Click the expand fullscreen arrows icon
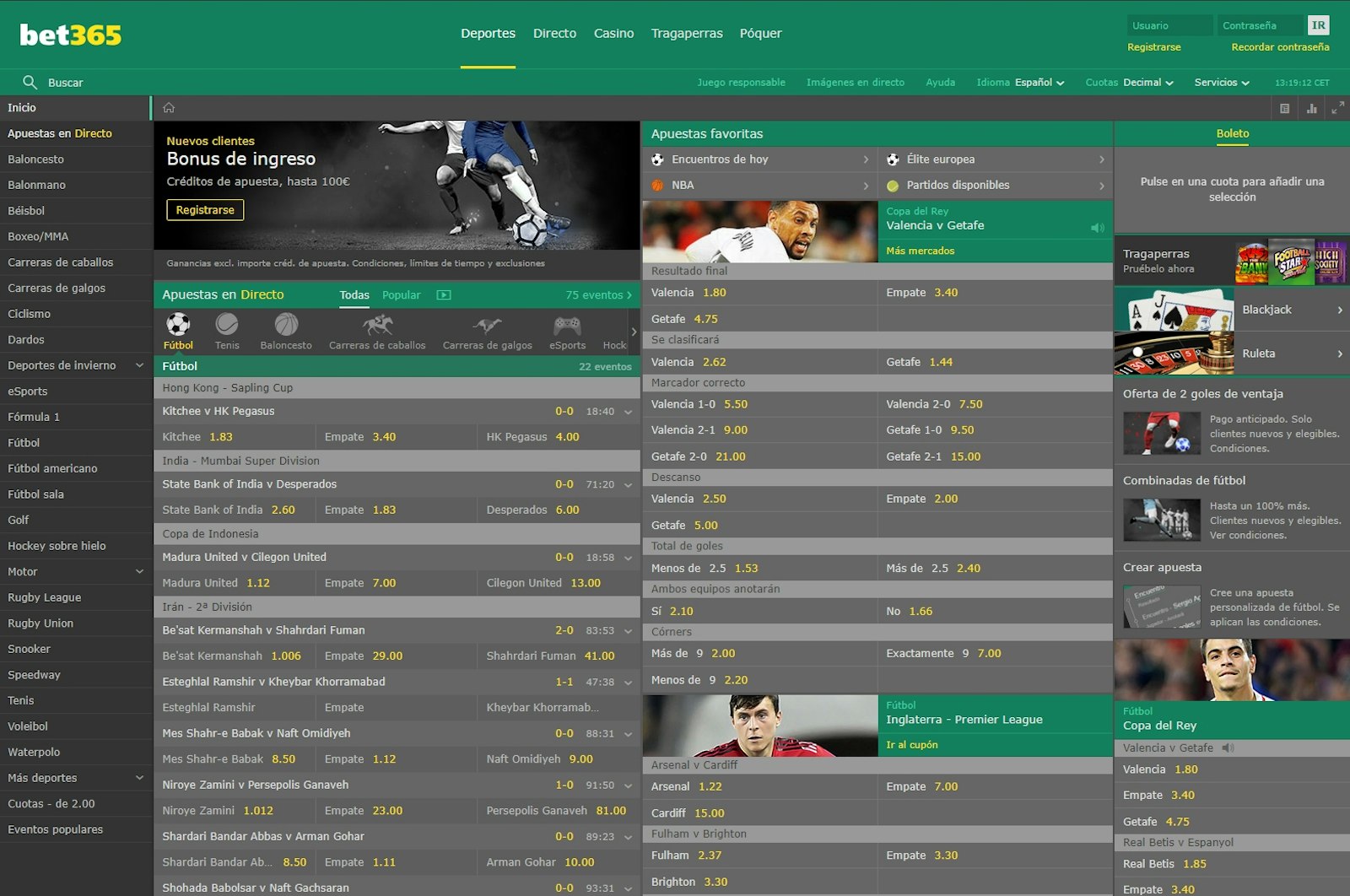This screenshot has width=1350, height=896. [x=1337, y=108]
